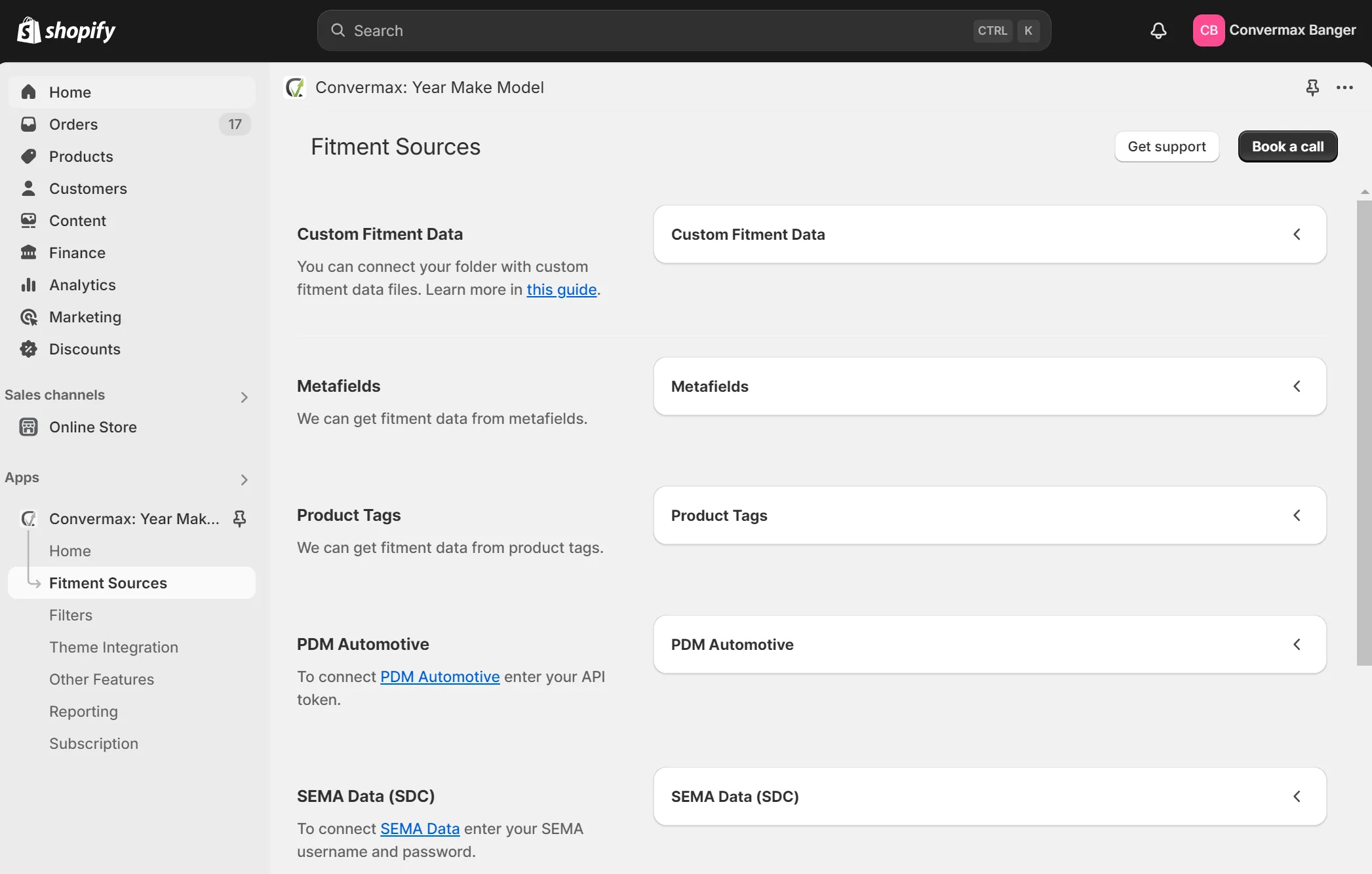Pin the app using the header pin icon
Image resolution: width=1372 pixels, height=874 pixels.
(x=1312, y=87)
